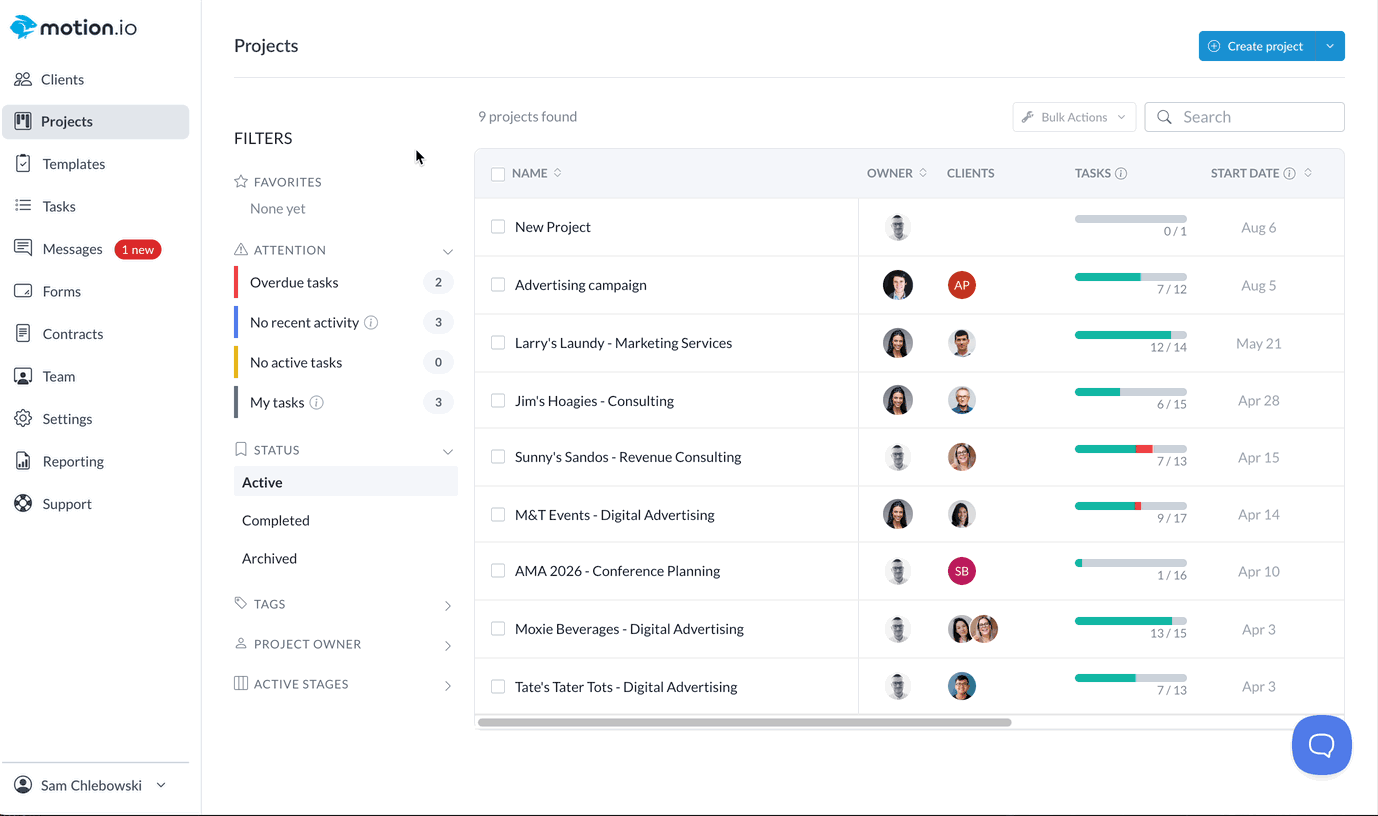Click the project Search field
Viewport: 1378px width, 816px height.
(x=1255, y=117)
